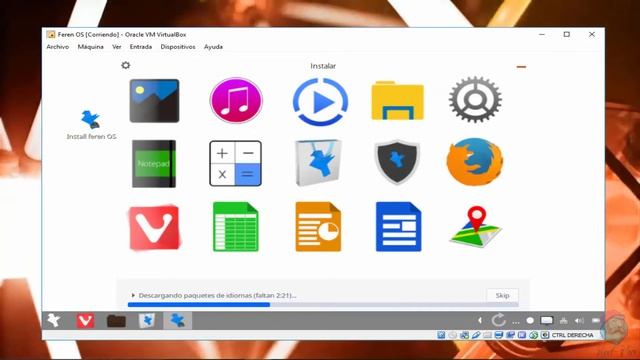The width and height of the screenshot is (640, 360).
Task: Select the active installer taskbar item
Action: click(178, 321)
